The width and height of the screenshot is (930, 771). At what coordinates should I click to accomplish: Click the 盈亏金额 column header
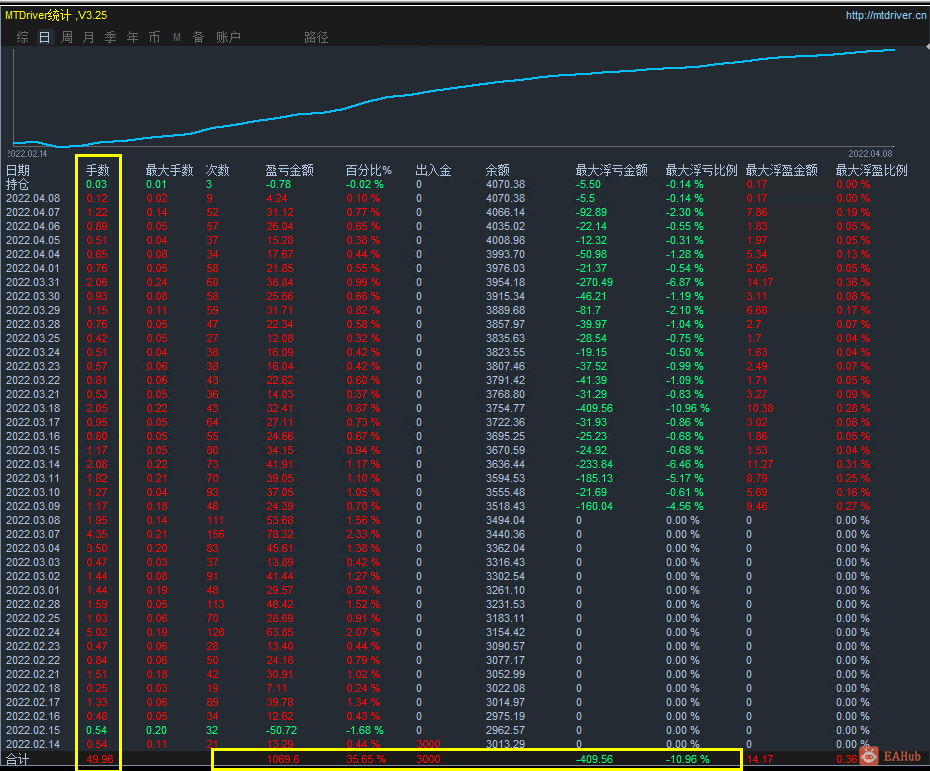[289, 171]
